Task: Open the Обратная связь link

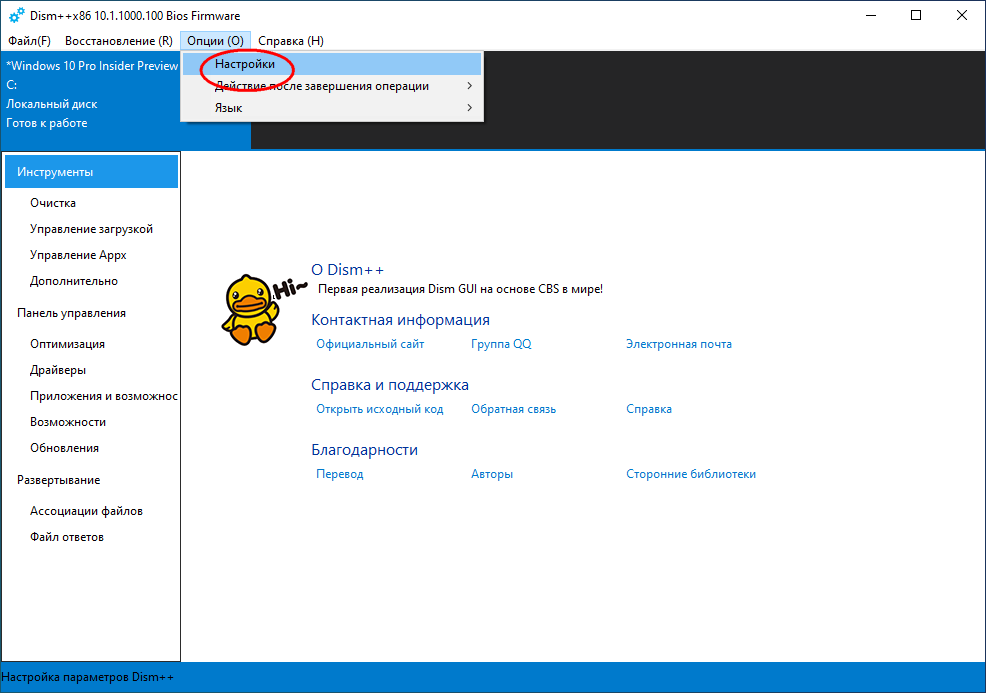Action: [x=513, y=409]
